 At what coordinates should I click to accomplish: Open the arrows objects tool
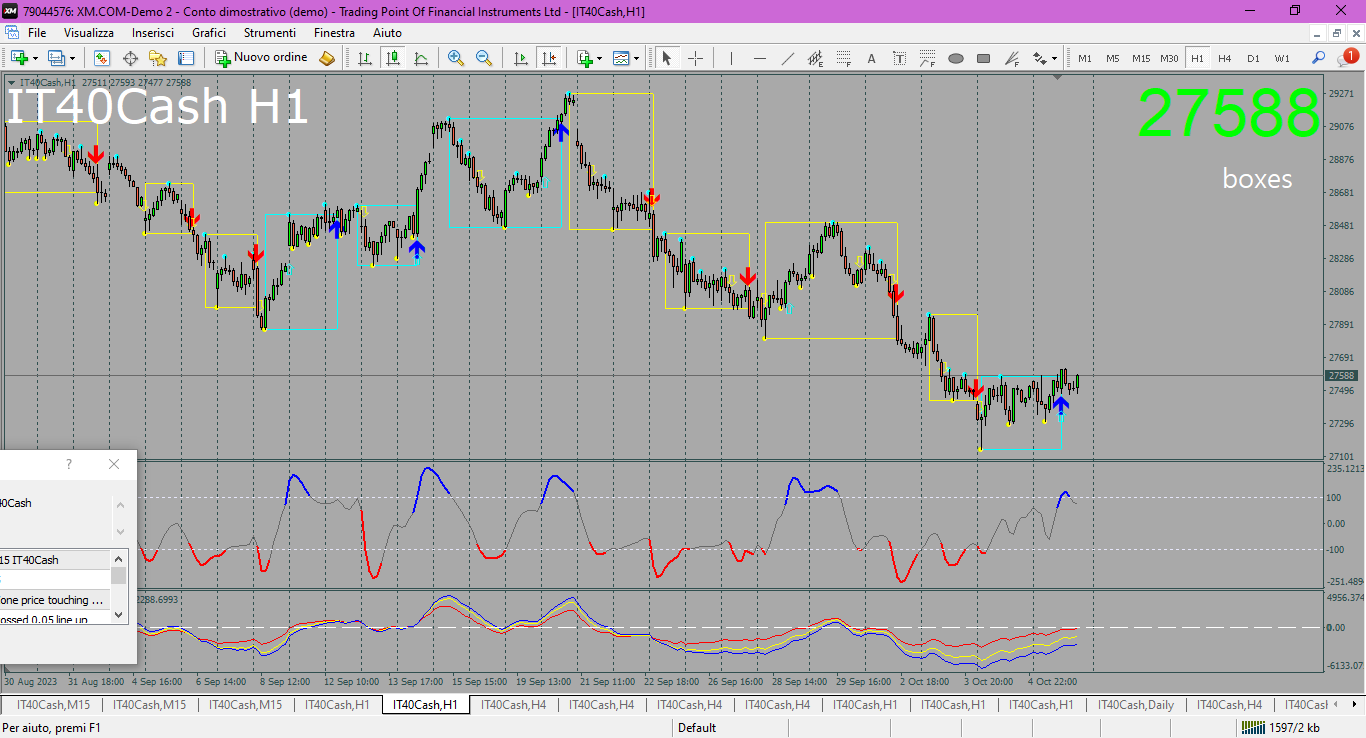pyautogui.click(x=1040, y=58)
